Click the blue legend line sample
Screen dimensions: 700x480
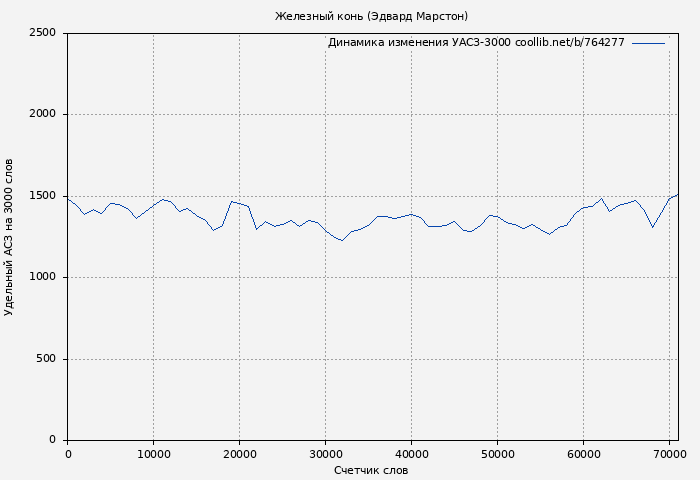point(648,43)
